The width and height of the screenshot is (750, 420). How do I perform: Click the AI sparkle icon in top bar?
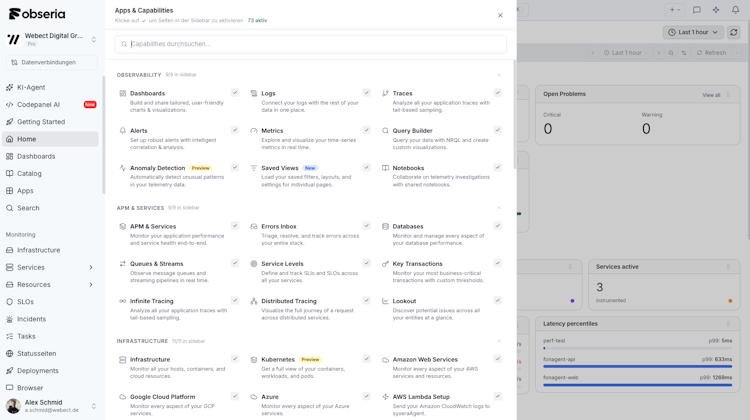coord(716,10)
